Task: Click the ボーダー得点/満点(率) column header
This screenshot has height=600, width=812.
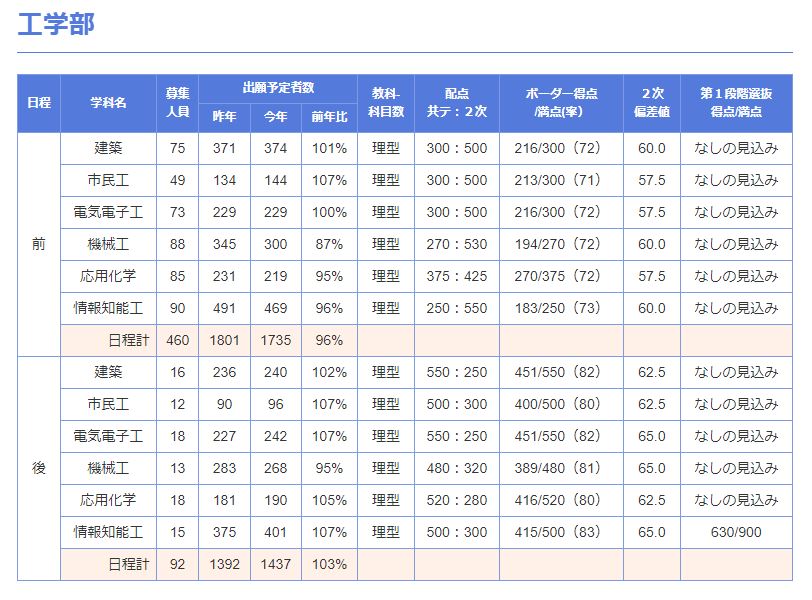Action: coord(561,103)
